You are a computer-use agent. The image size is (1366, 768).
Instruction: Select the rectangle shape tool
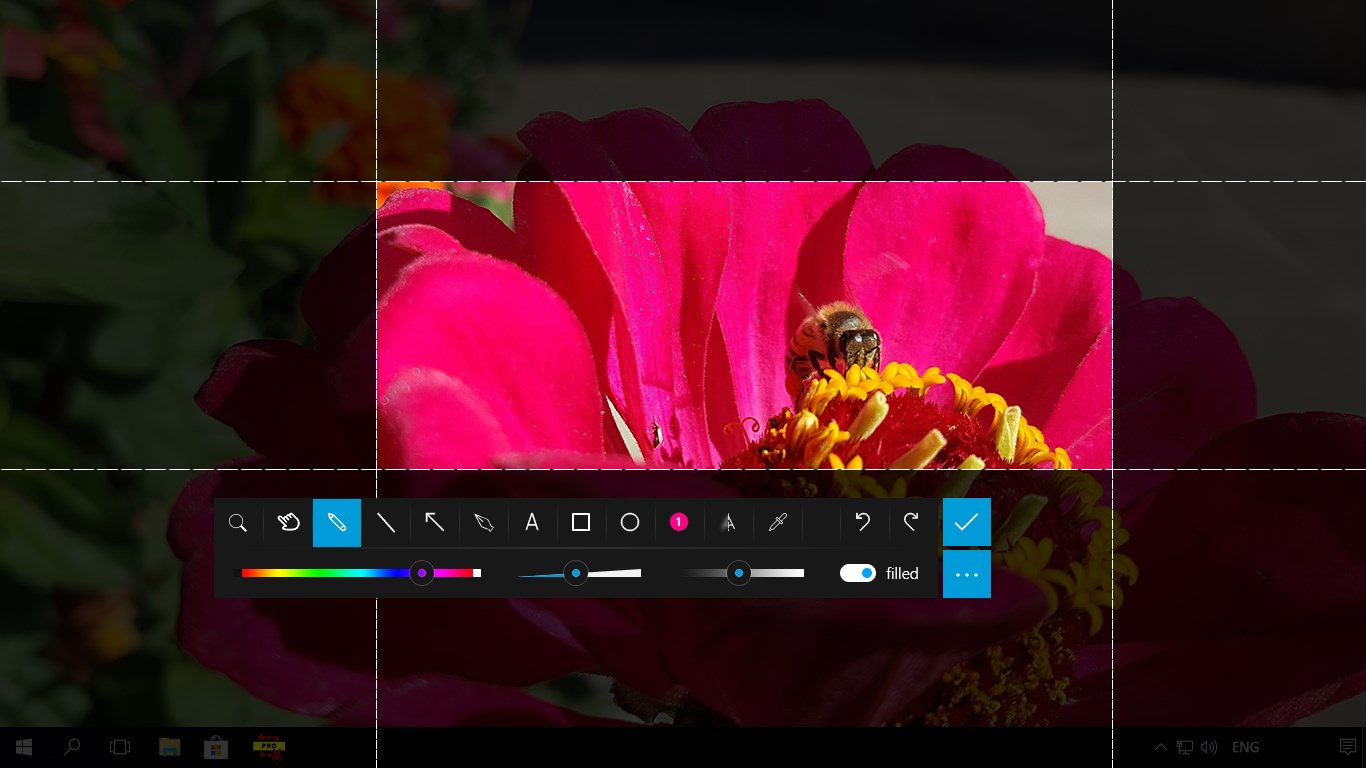click(581, 523)
